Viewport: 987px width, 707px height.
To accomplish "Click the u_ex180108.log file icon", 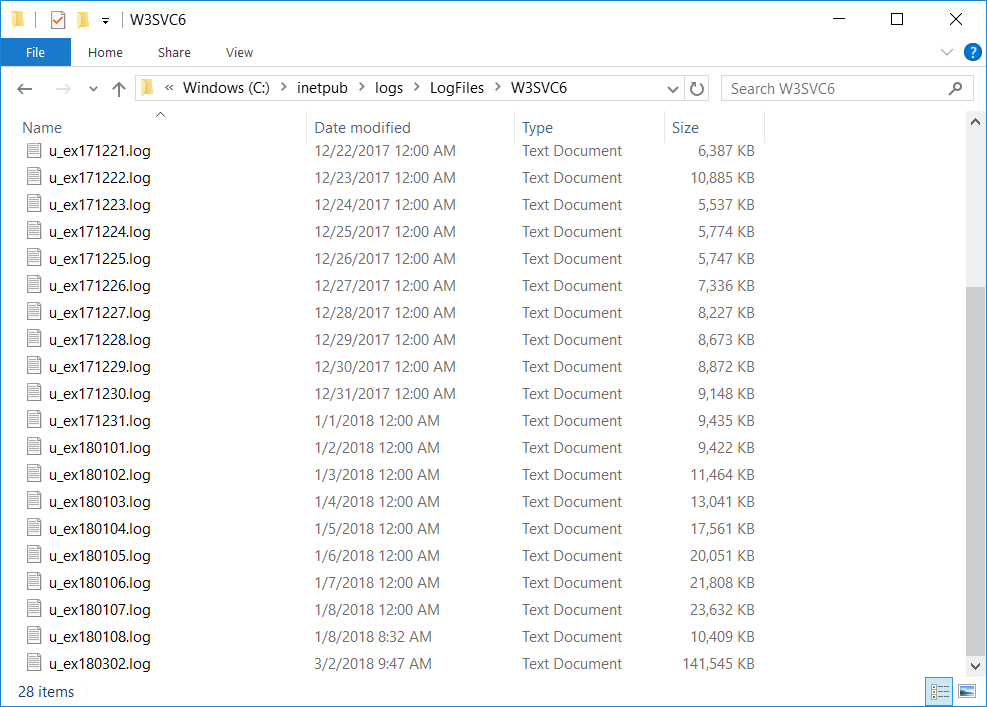I will click(x=34, y=636).
